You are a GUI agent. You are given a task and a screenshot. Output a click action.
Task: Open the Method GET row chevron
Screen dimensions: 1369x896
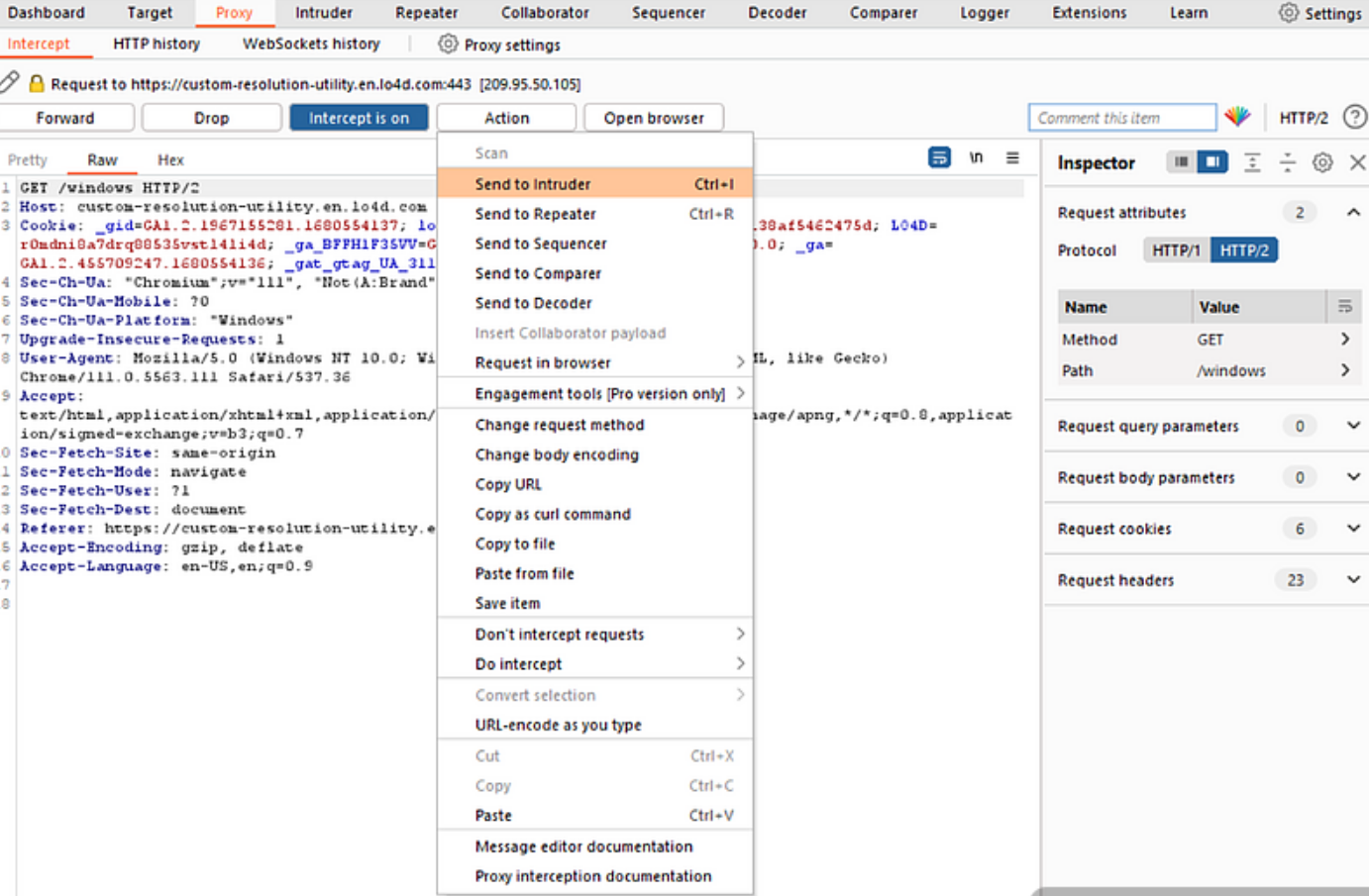(1344, 339)
